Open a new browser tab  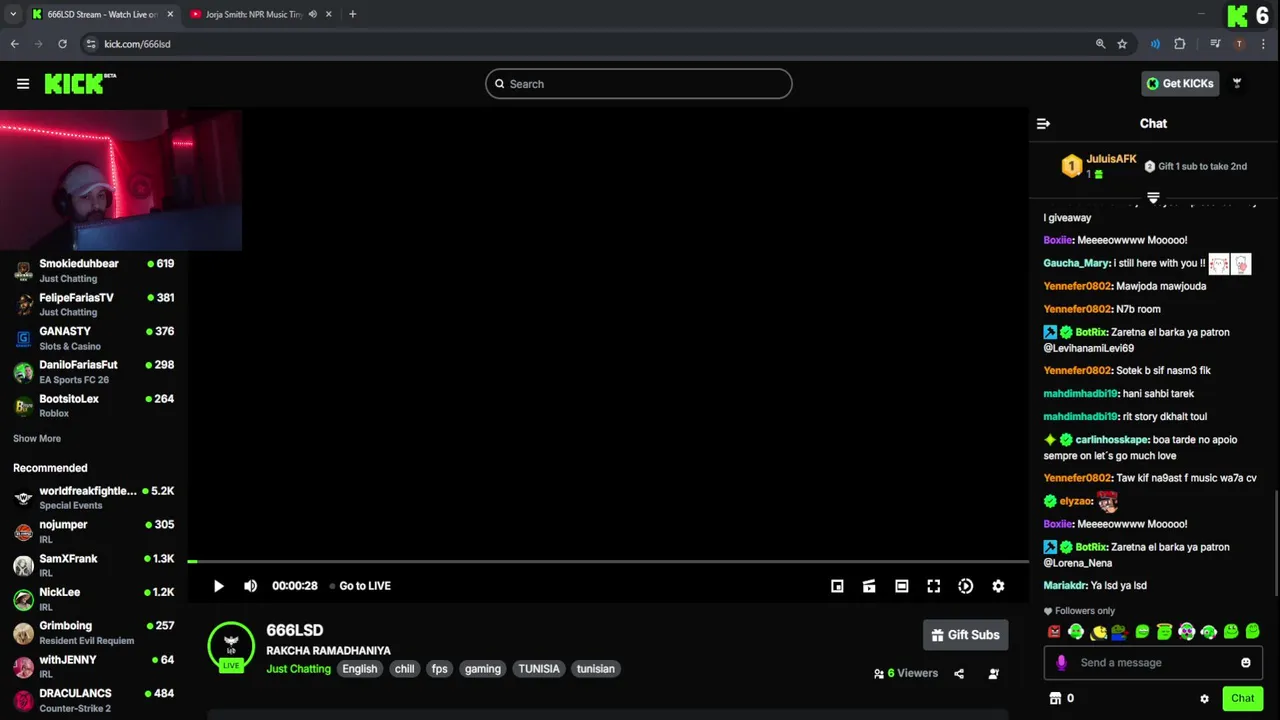352,14
